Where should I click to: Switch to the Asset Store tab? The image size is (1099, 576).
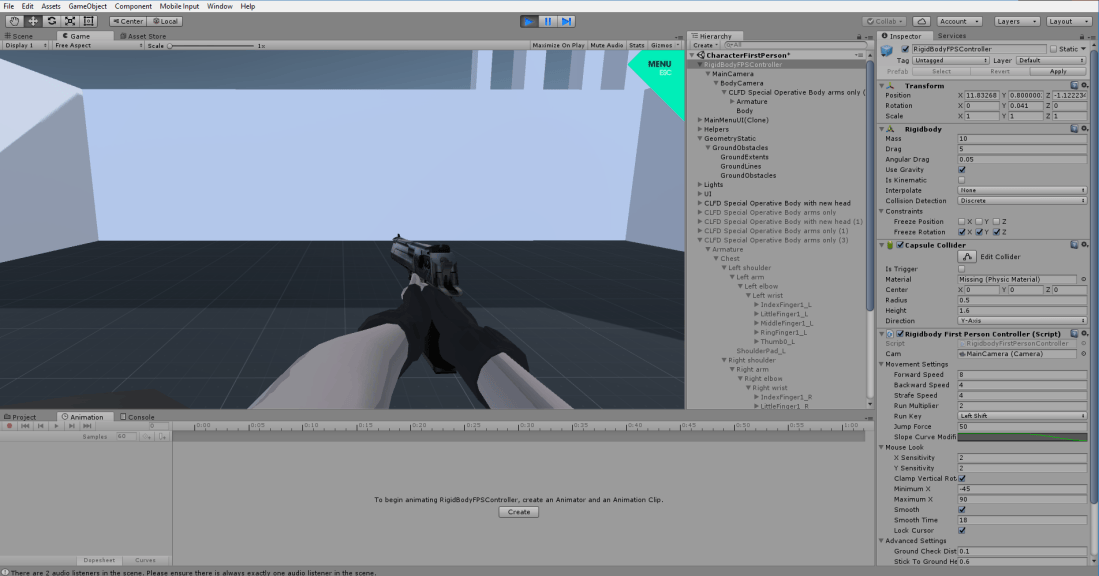[x=143, y=36]
